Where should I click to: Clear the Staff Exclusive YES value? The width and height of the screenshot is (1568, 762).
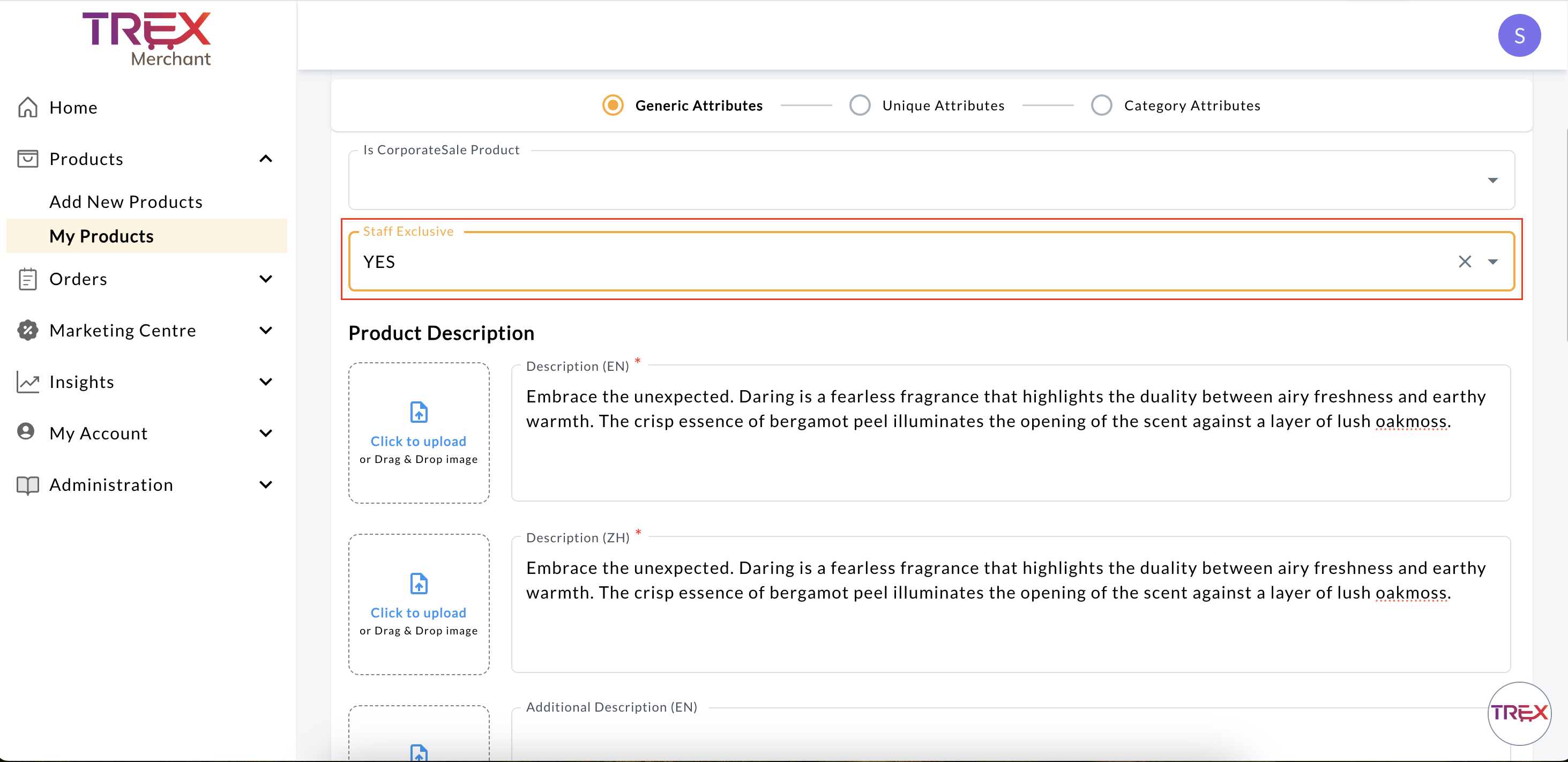pos(1465,262)
